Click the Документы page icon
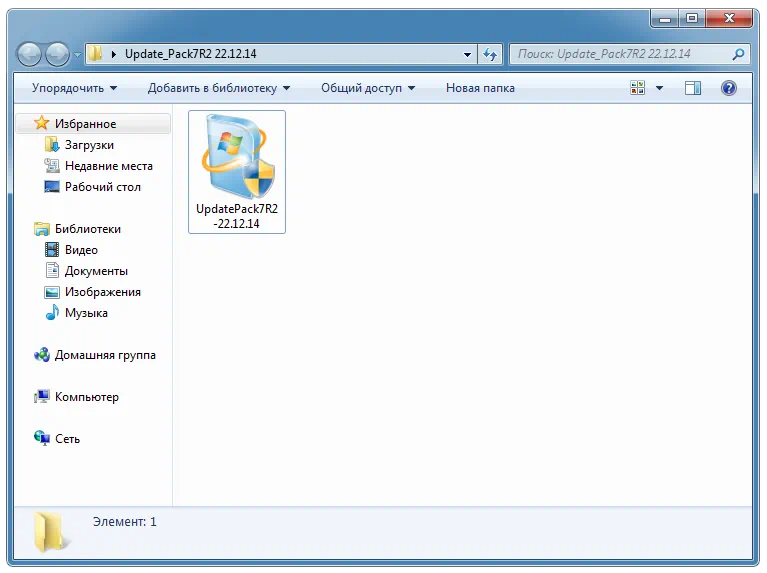767x573 pixels. point(52,270)
